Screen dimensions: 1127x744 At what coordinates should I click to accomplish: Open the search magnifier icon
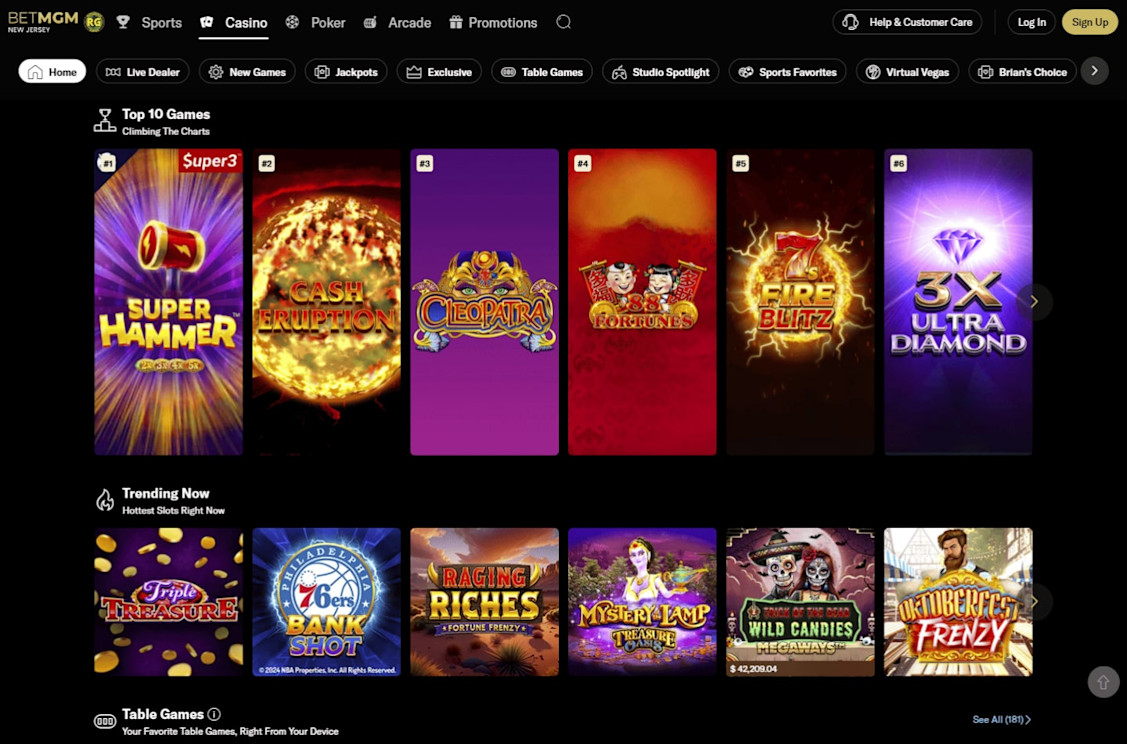coord(564,22)
